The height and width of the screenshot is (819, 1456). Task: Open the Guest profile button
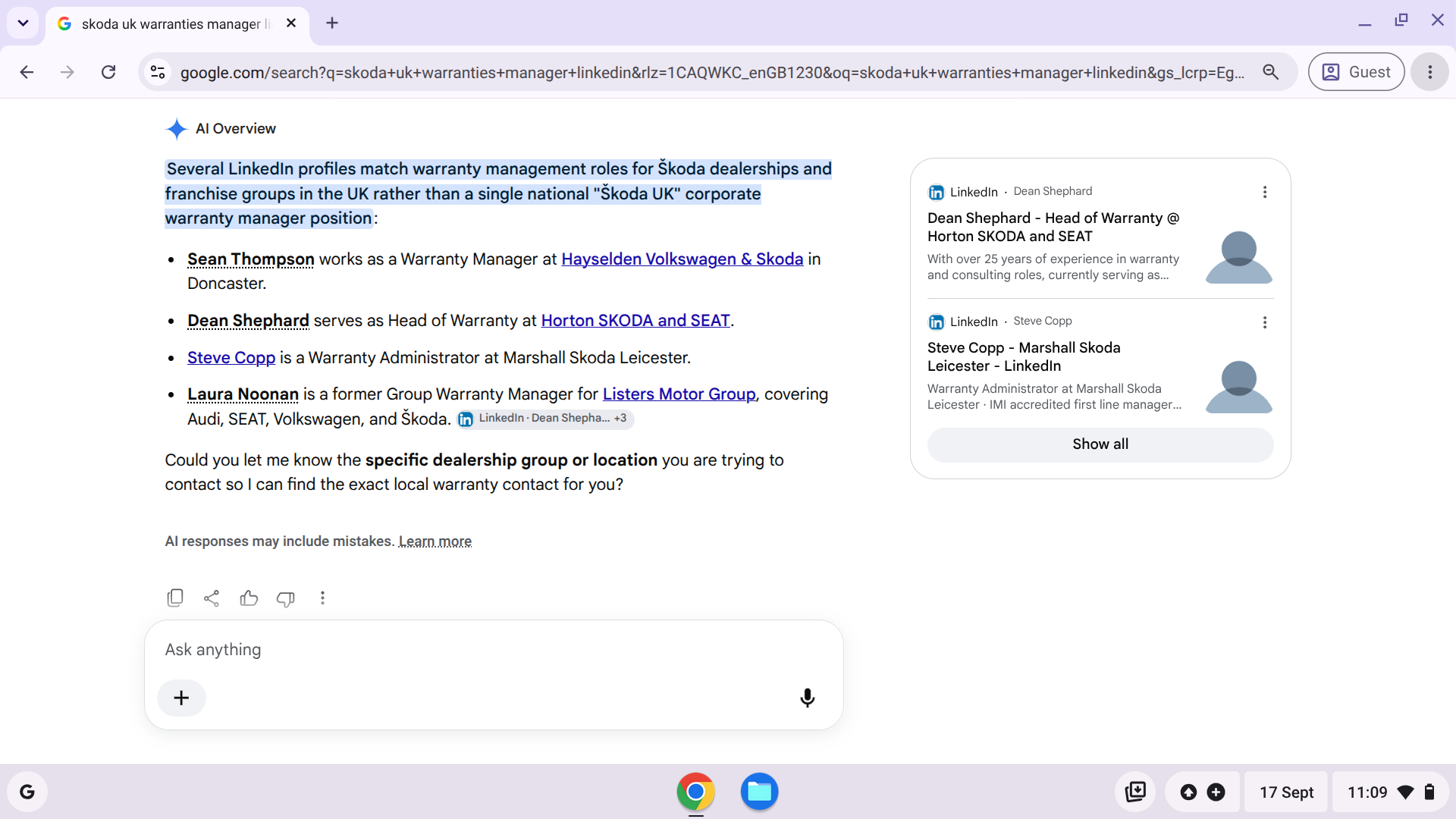click(1356, 72)
